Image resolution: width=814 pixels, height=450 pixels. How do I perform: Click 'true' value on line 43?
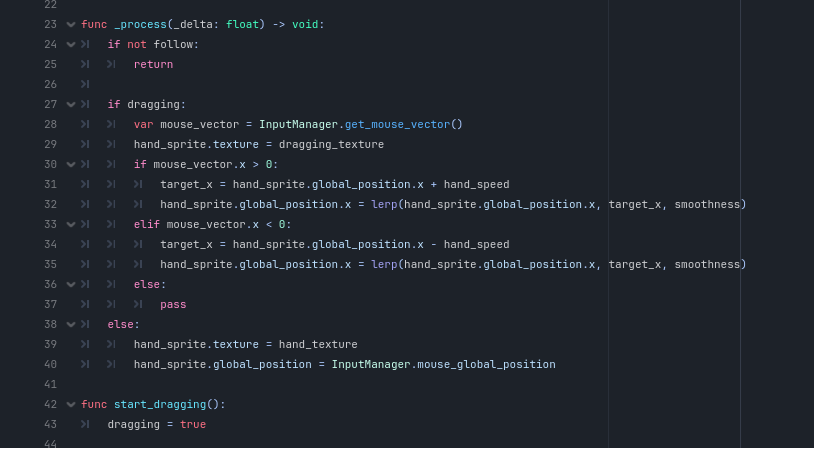(x=193, y=425)
